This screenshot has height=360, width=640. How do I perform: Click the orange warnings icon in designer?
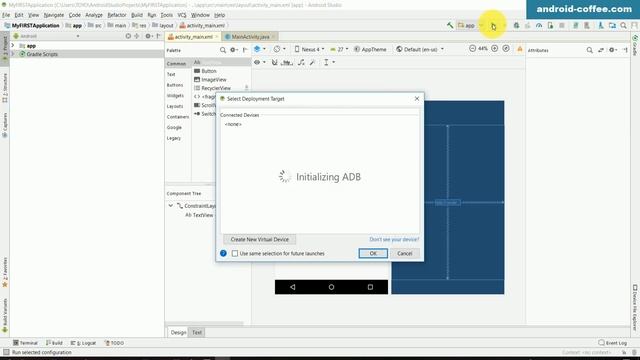tap(520, 49)
